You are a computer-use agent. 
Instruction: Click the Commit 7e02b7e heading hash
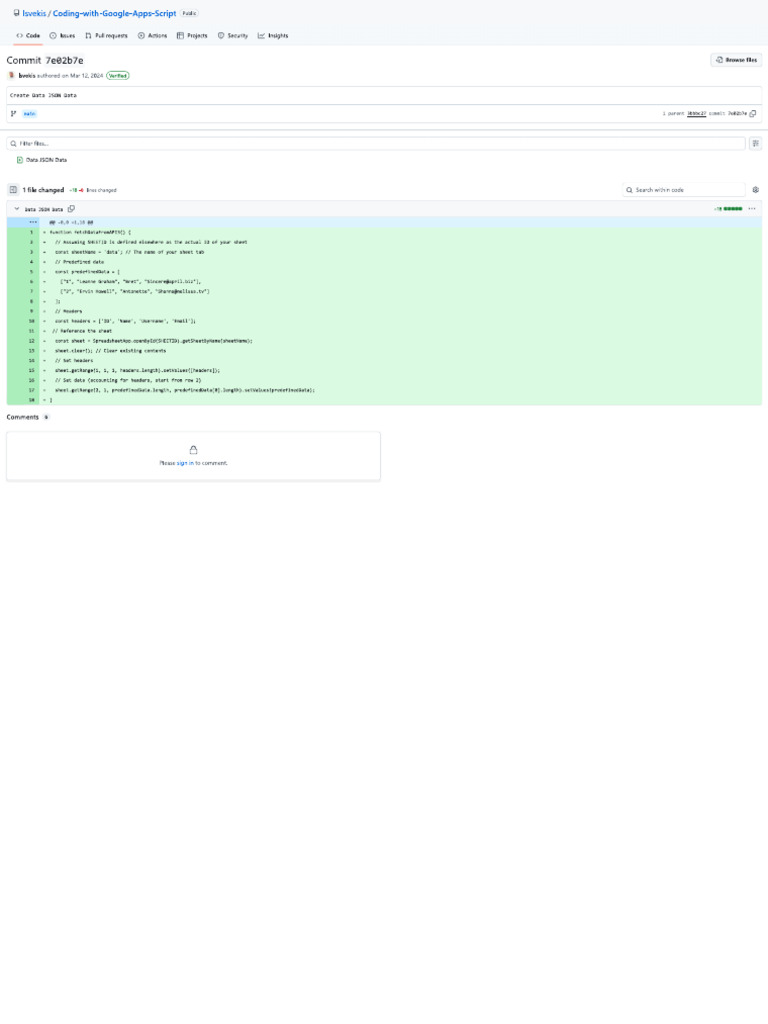coord(64,60)
